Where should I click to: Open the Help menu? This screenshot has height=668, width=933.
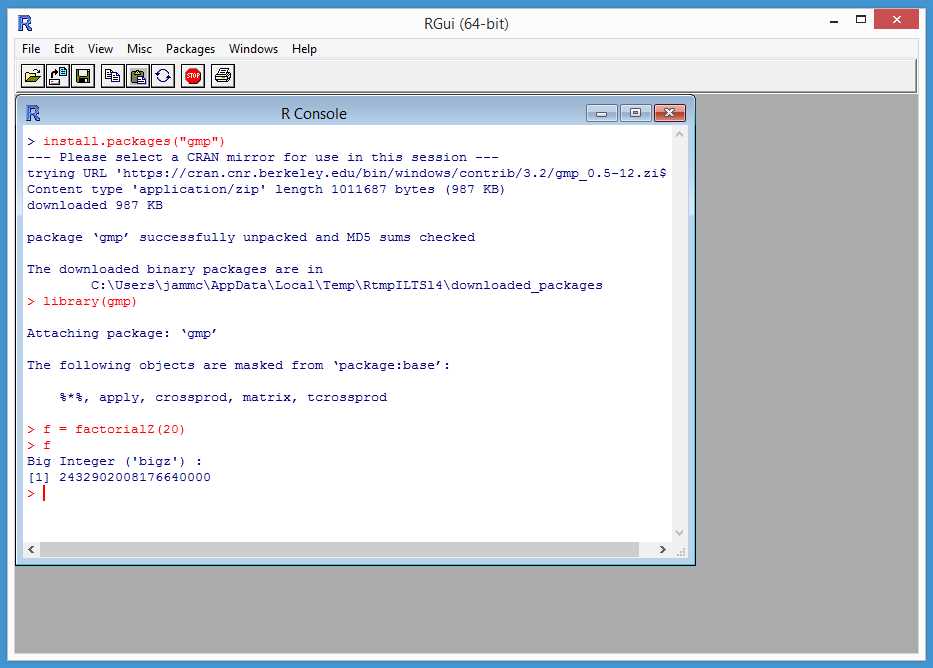click(x=304, y=48)
